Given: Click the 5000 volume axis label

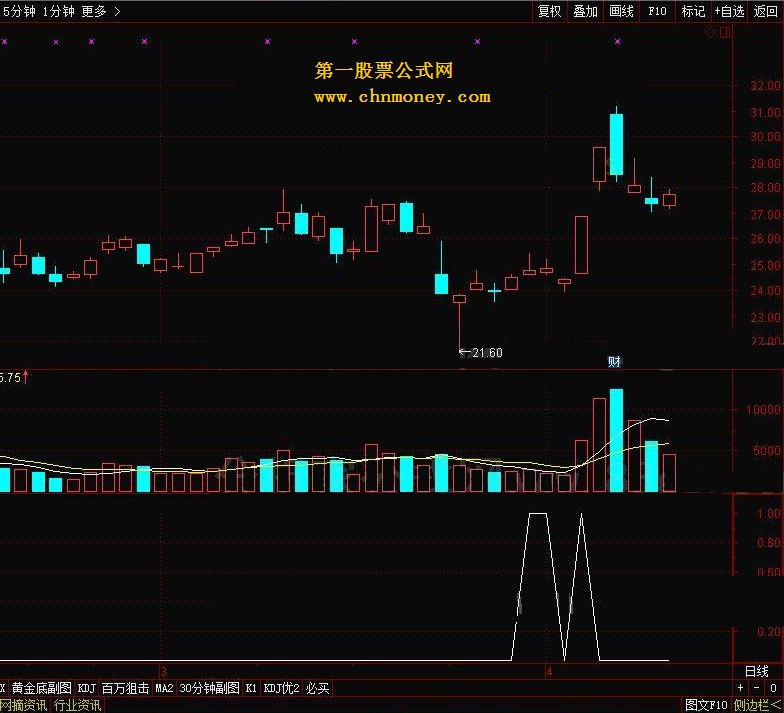Looking at the screenshot, I should pyautogui.click(x=766, y=451).
